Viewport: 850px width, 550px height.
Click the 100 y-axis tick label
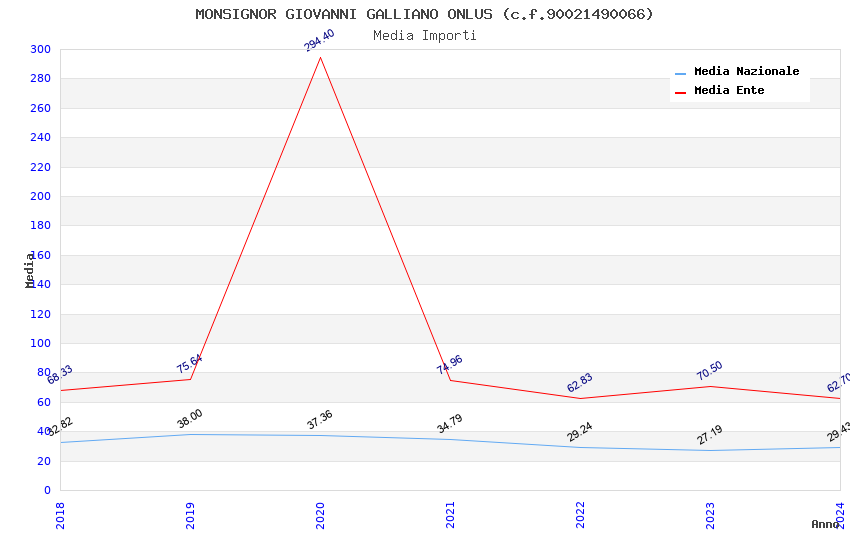click(40, 344)
